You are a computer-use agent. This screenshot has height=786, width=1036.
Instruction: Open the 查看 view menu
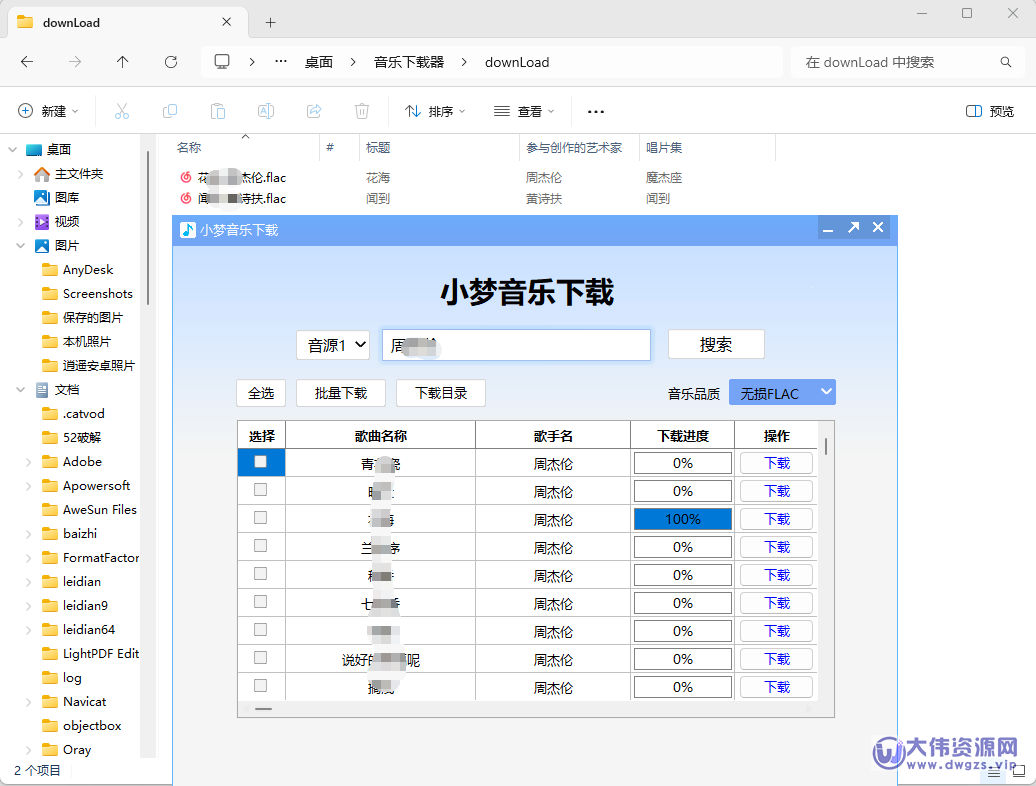click(521, 111)
